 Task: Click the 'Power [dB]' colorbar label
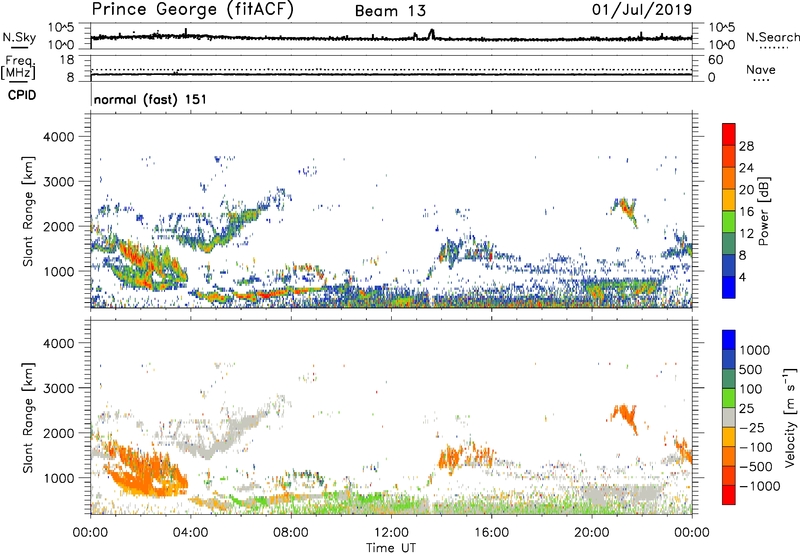764,211
